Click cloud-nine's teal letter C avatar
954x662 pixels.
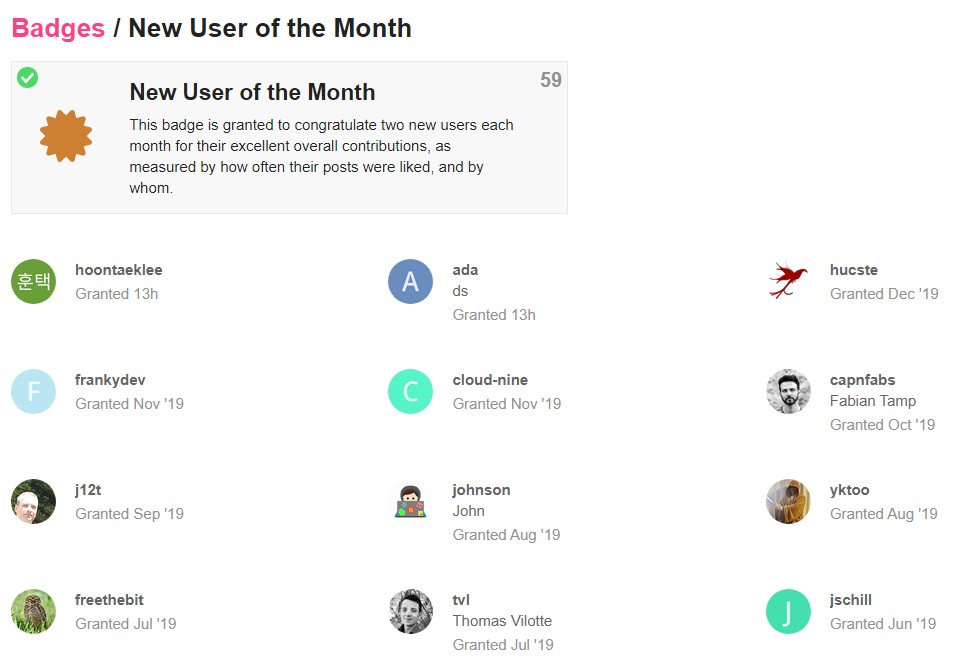coord(411,391)
